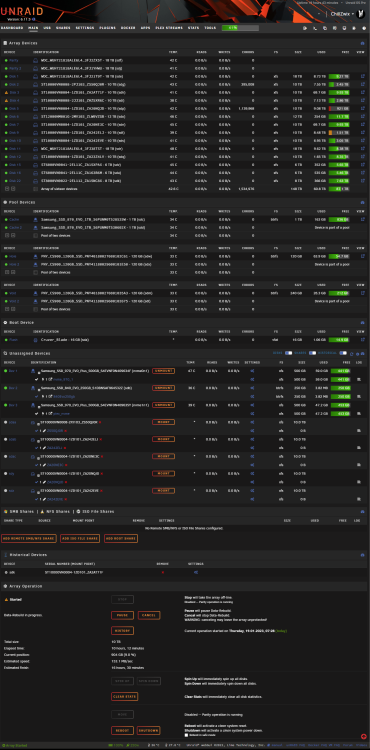Open Disk 22 view file browser icon

pyautogui.click(x=362, y=181)
